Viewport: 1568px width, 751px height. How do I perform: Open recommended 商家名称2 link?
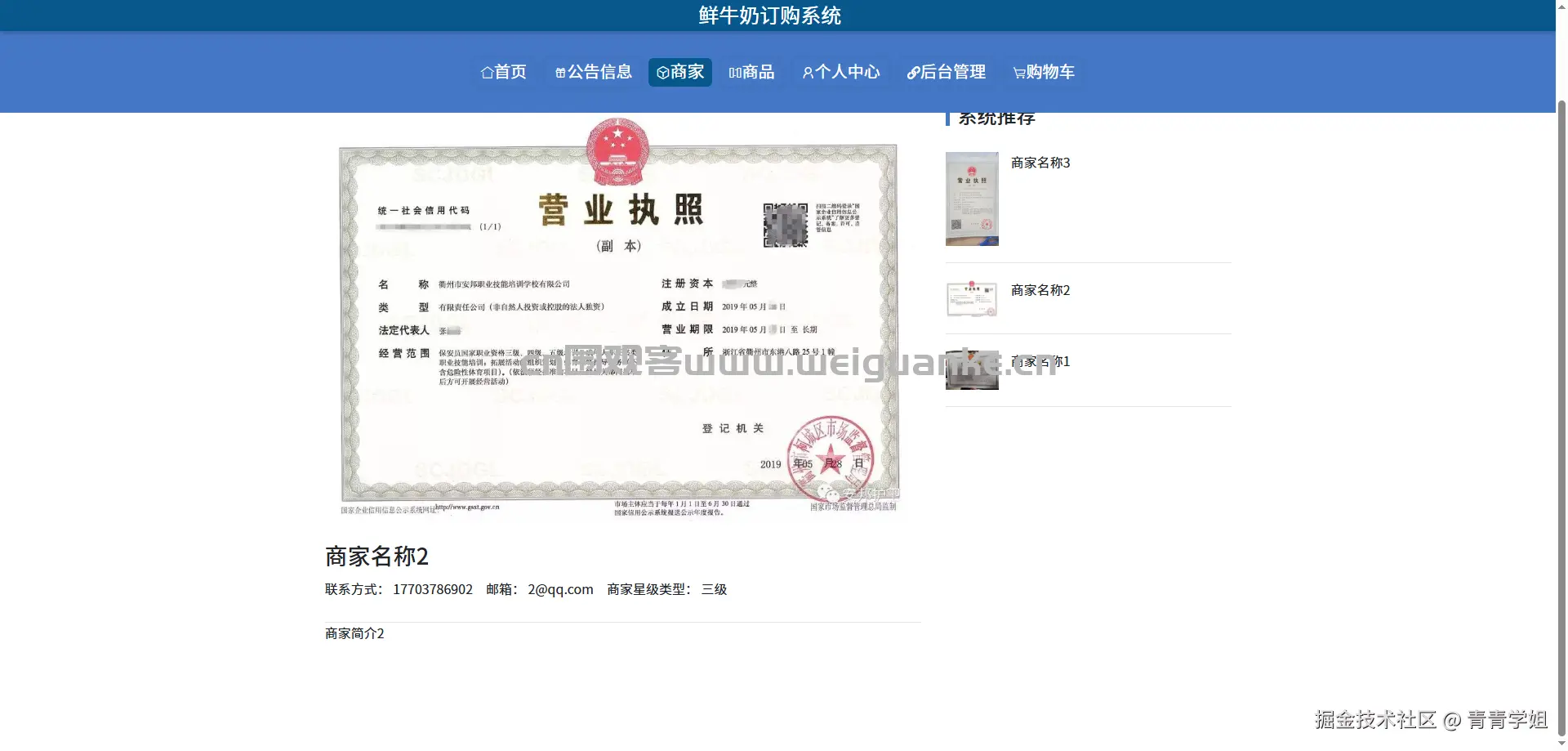coord(1040,290)
